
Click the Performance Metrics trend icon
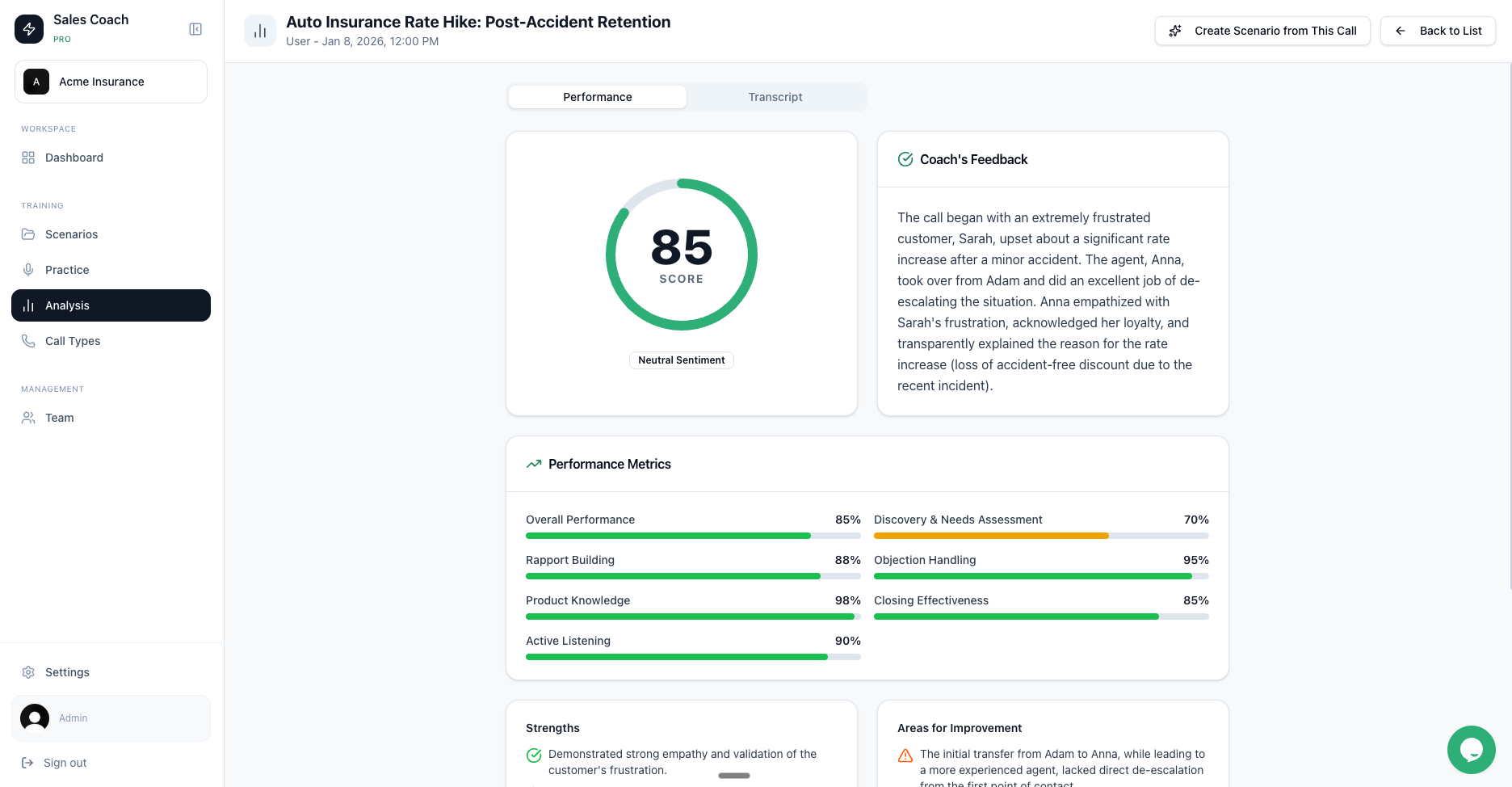pos(533,464)
